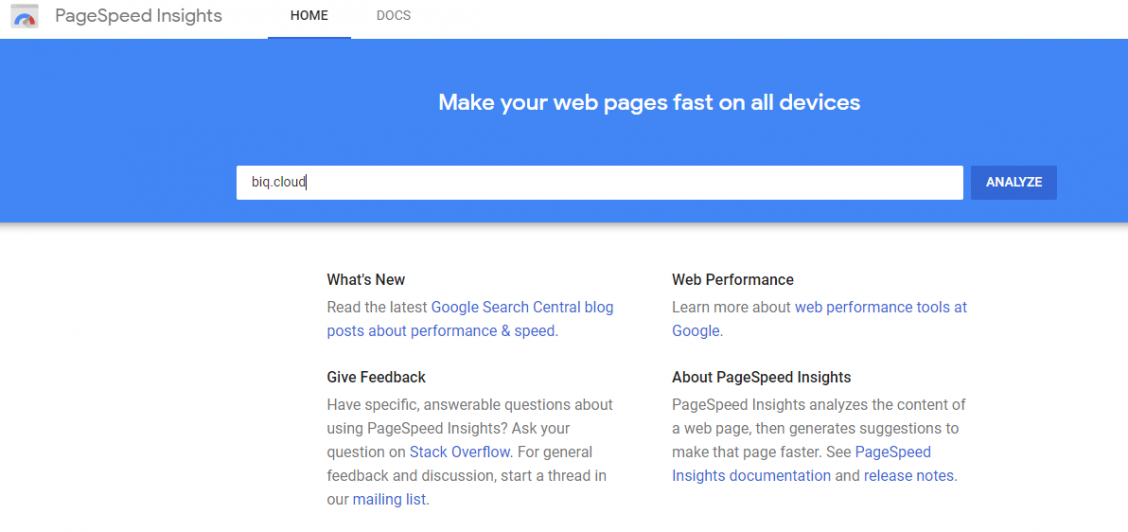Click the PageSpeed Insights title text

[139, 16]
